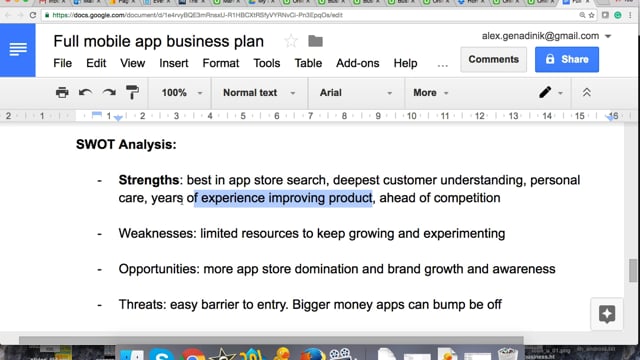Image resolution: width=640 pixels, height=360 pixels.
Task: Click the Opportunities bullet line
Action: coord(337,269)
